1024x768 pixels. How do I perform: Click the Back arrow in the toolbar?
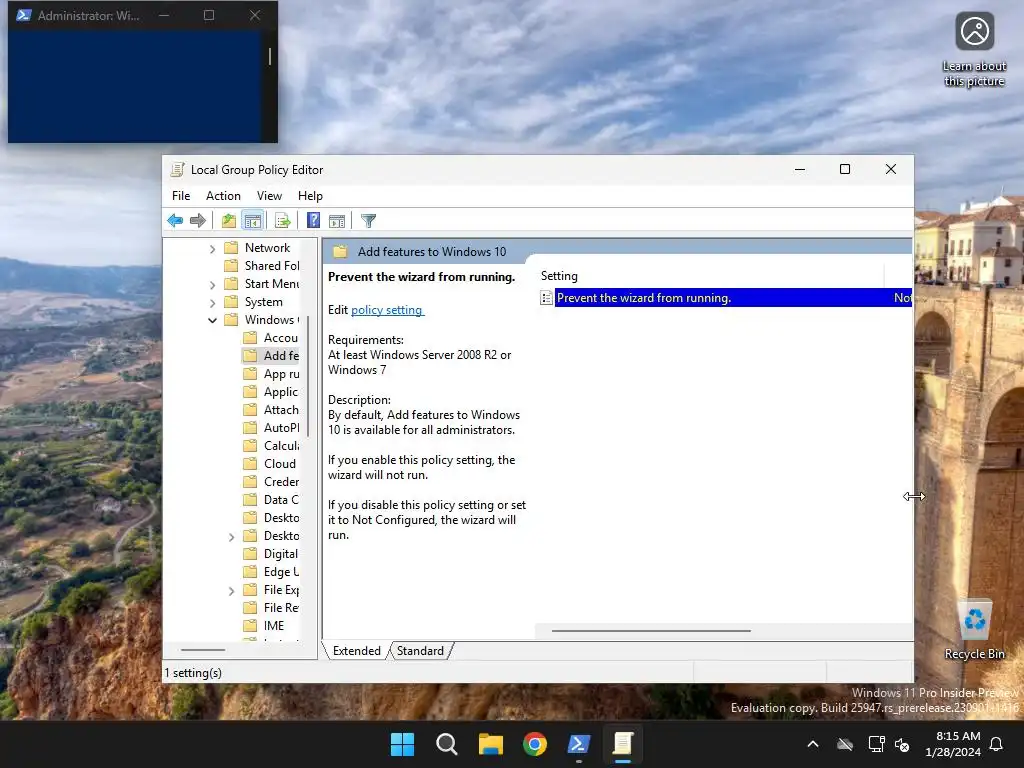click(x=175, y=221)
